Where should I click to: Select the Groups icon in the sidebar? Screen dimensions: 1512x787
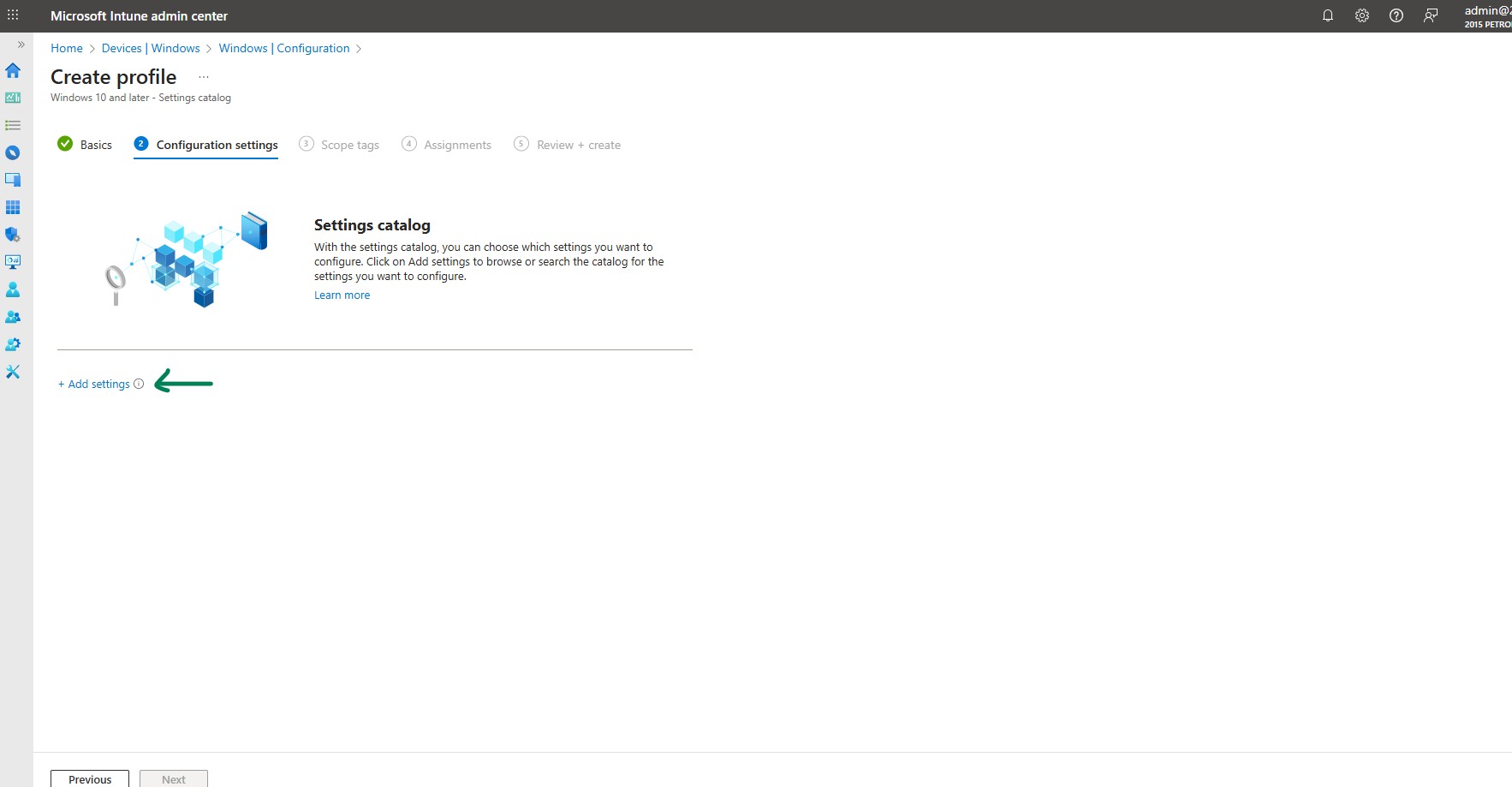point(13,316)
